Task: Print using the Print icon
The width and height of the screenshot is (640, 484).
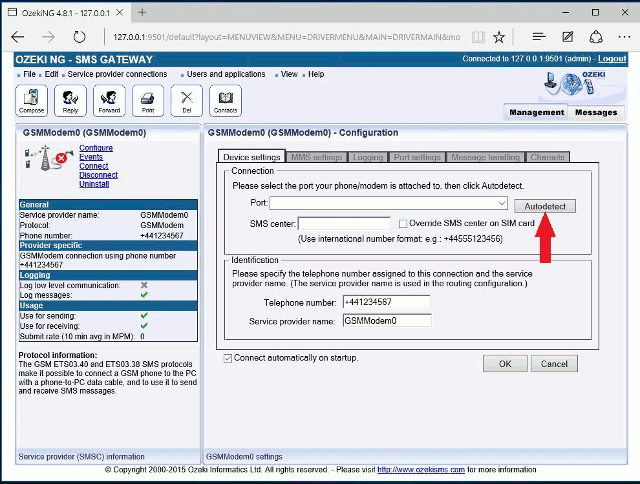Action: pos(148,100)
